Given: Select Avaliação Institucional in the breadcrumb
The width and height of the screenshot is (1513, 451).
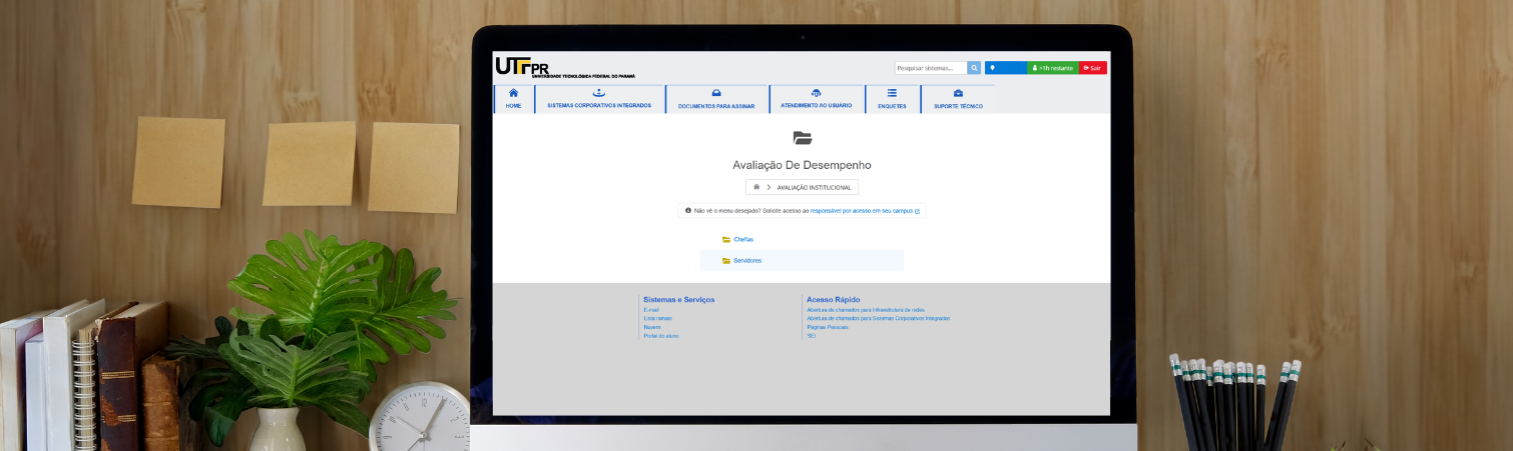Looking at the screenshot, I should point(814,187).
